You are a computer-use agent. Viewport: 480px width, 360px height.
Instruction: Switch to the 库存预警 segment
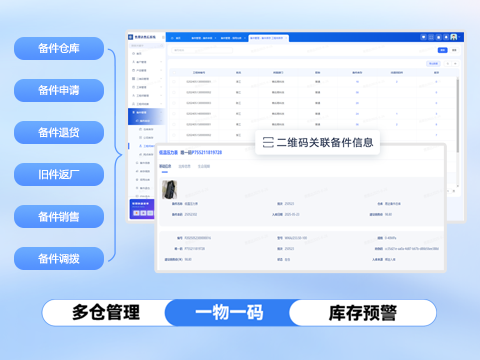[363, 313]
